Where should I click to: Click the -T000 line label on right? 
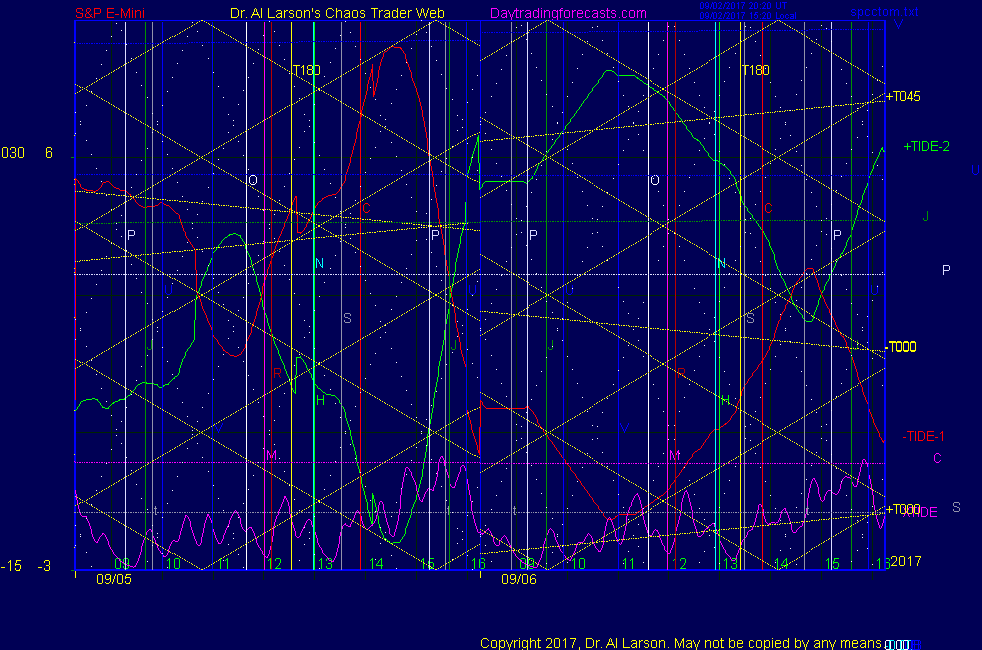pyautogui.click(x=902, y=347)
